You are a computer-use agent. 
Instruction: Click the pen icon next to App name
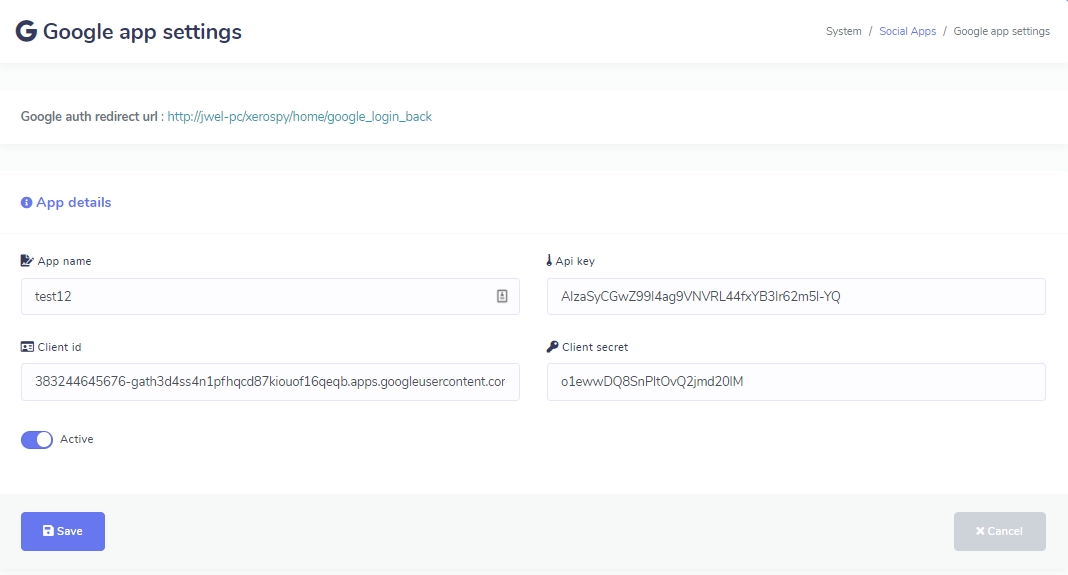[x=27, y=261]
